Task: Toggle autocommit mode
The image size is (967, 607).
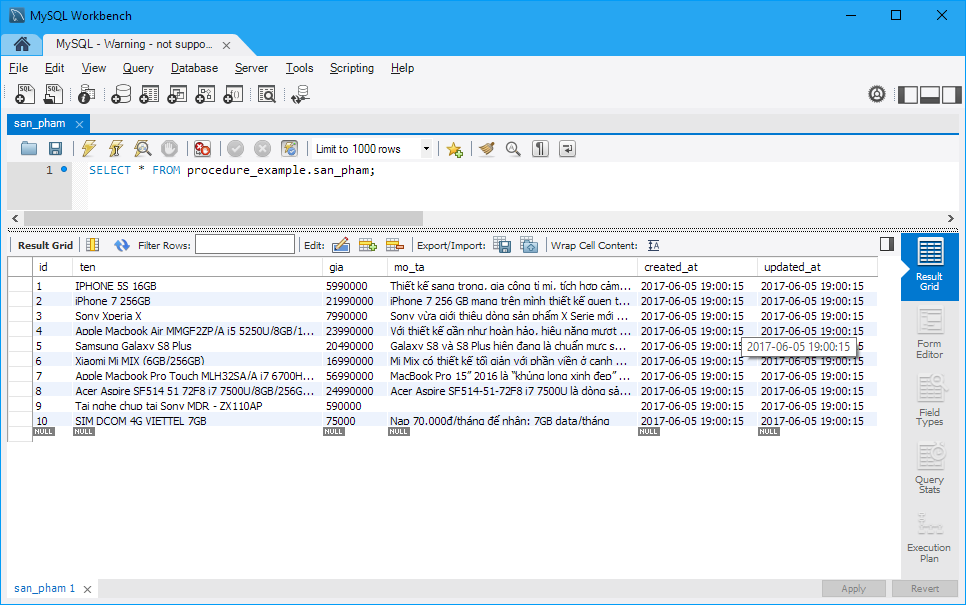Action: [289, 149]
